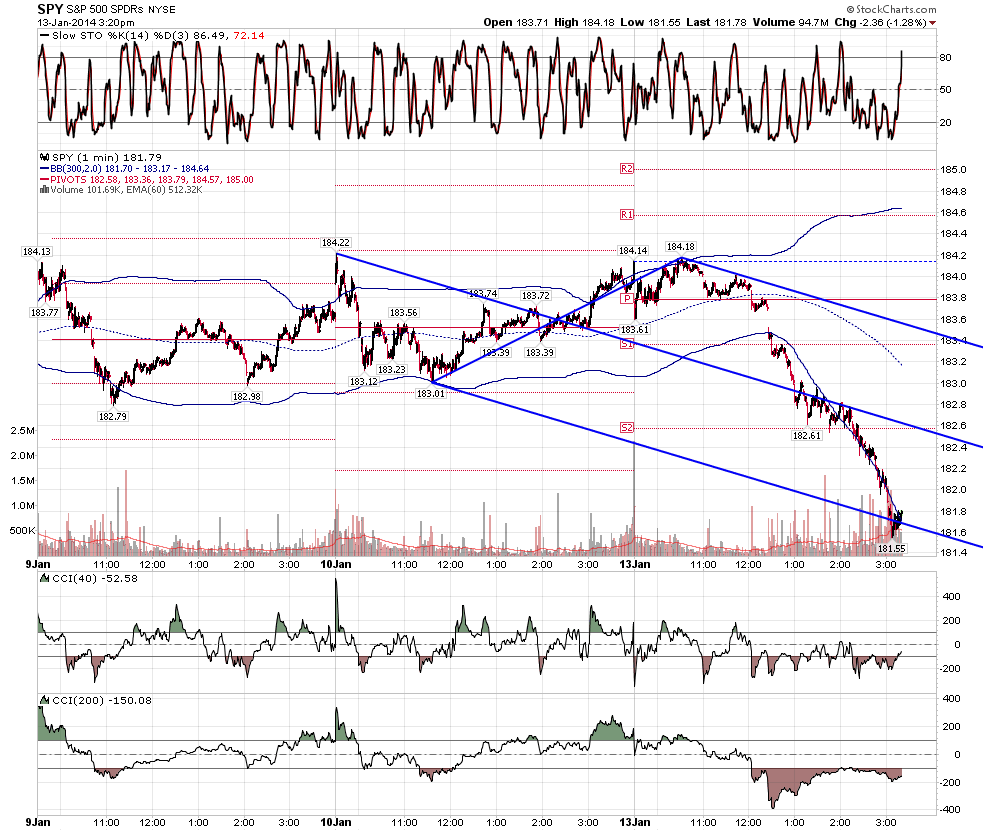Click the SPY ticker title

[x=50, y=9]
